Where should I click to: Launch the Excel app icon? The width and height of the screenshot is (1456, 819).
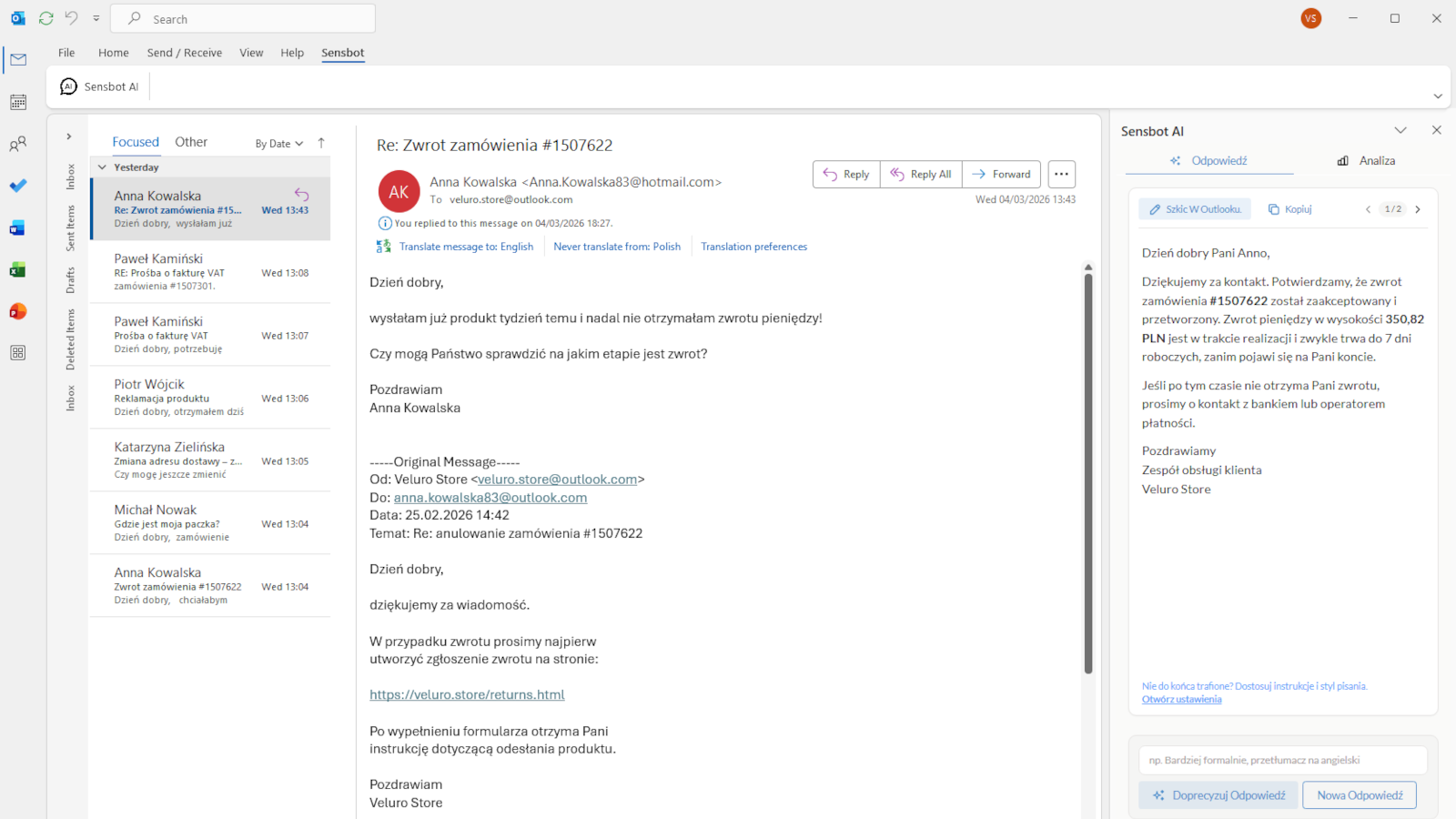(x=18, y=269)
